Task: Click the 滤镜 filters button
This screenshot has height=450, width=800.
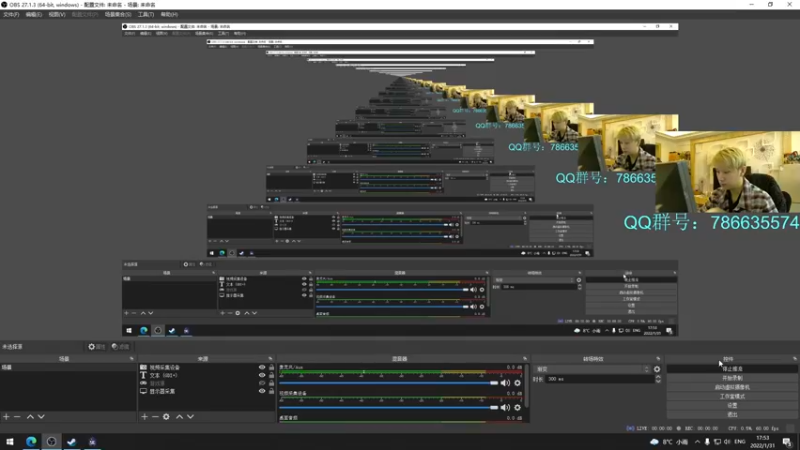Action: (120, 347)
